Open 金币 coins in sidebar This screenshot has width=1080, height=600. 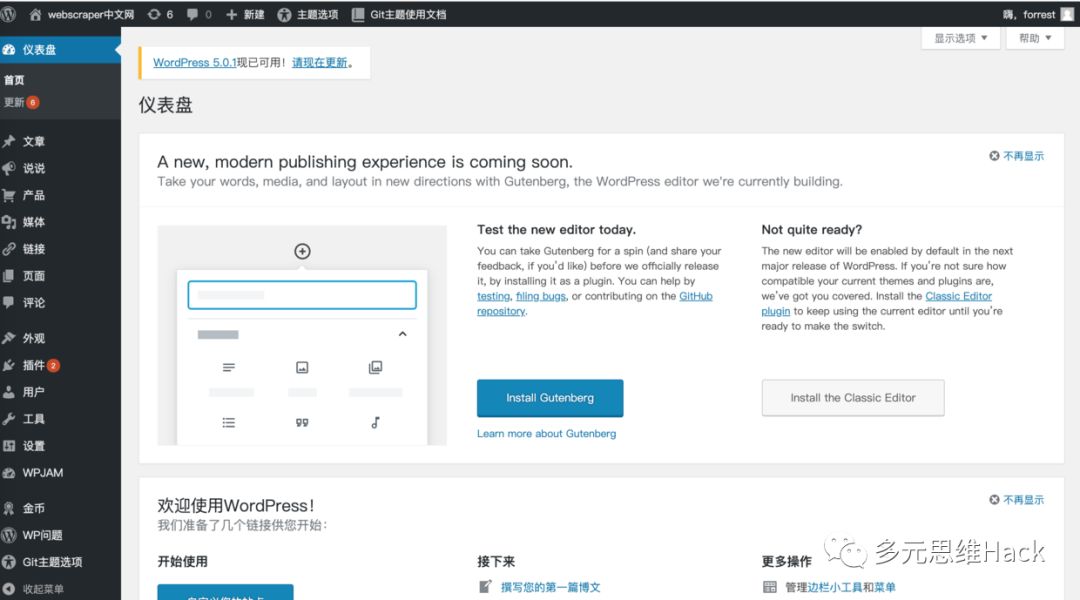tap(60, 508)
